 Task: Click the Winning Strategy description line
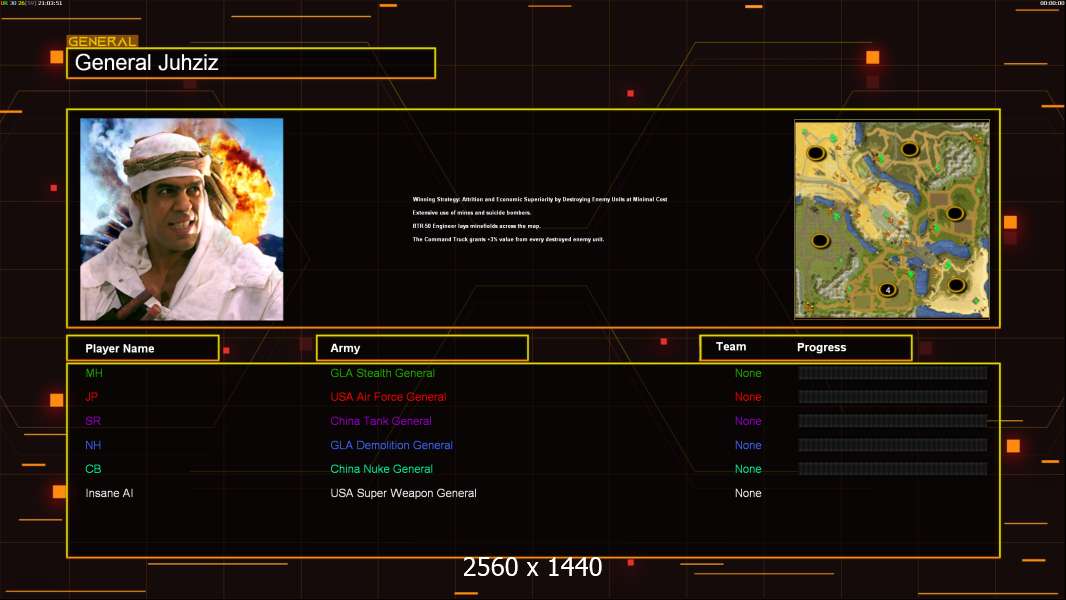[540, 199]
